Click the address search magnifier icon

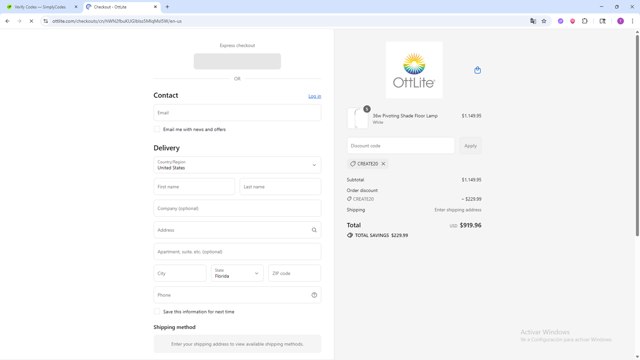click(x=314, y=230)
